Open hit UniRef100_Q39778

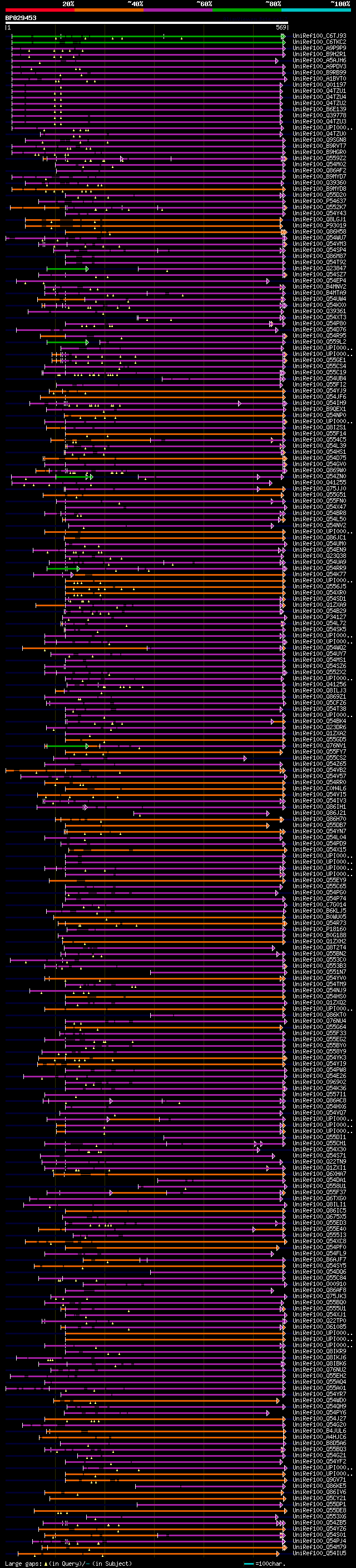coord(319,116)
